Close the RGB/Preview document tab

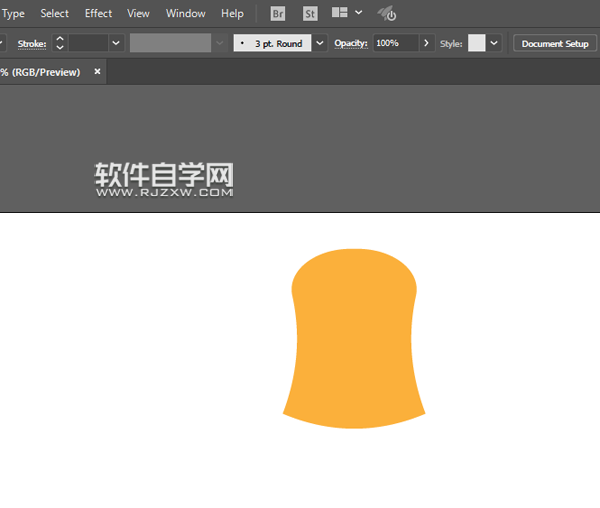click(x=97, y=72)
